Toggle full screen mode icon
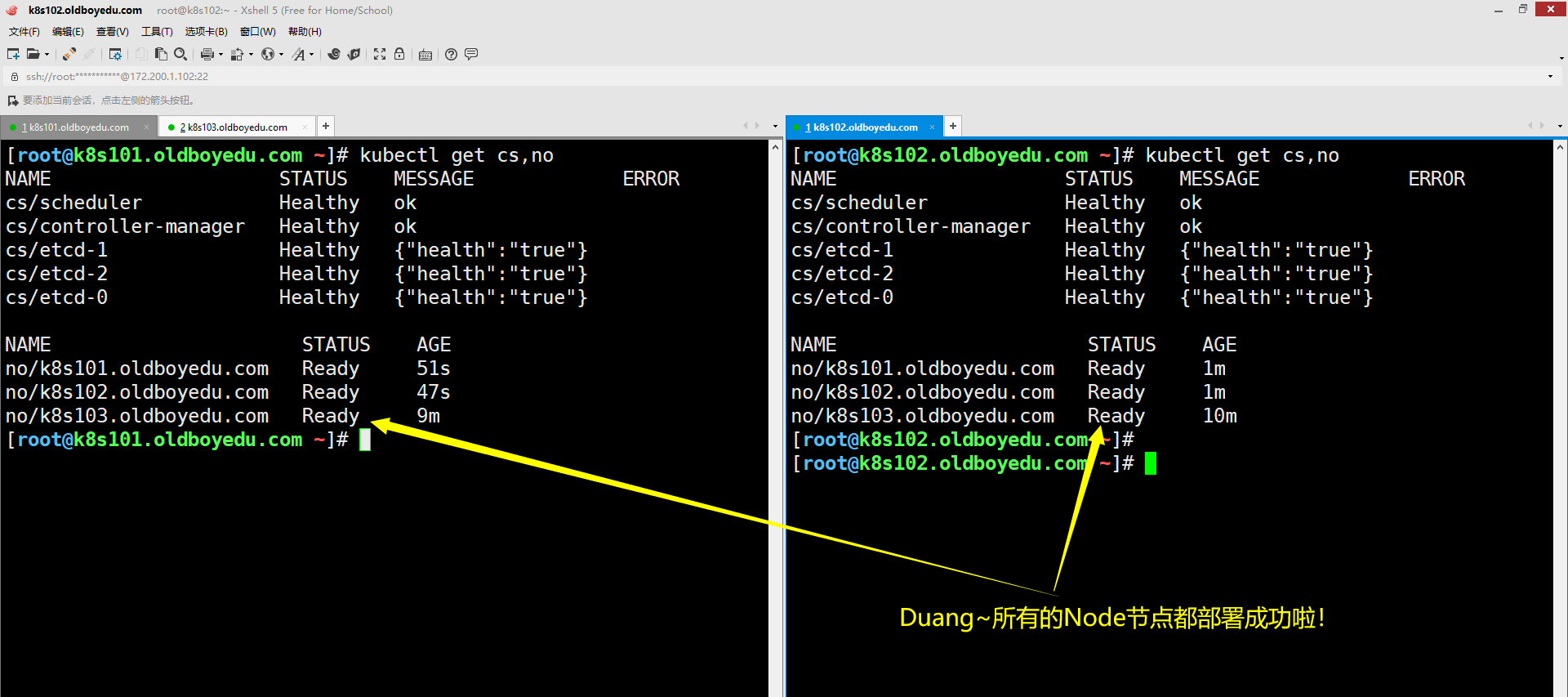 [x=380, y=54]
